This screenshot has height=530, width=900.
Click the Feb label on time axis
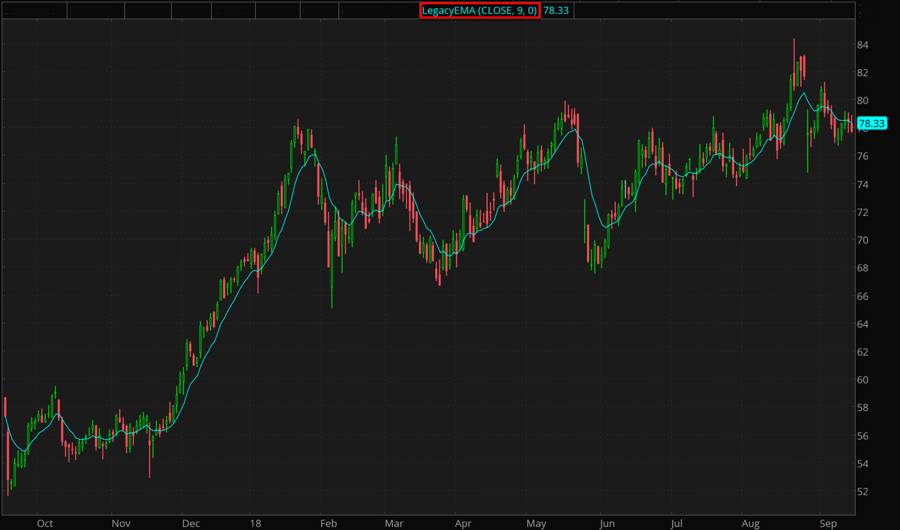(x=326, y=522)
